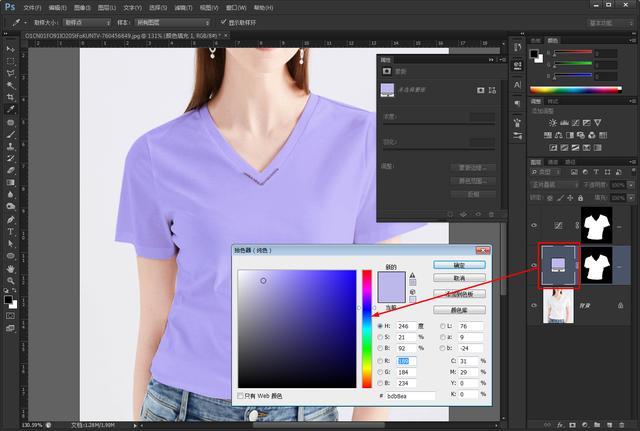This screenshot has height=431, width=640.
Task: Select the color fill layer's shirt mask thumbnail
Action: [597, 266]
